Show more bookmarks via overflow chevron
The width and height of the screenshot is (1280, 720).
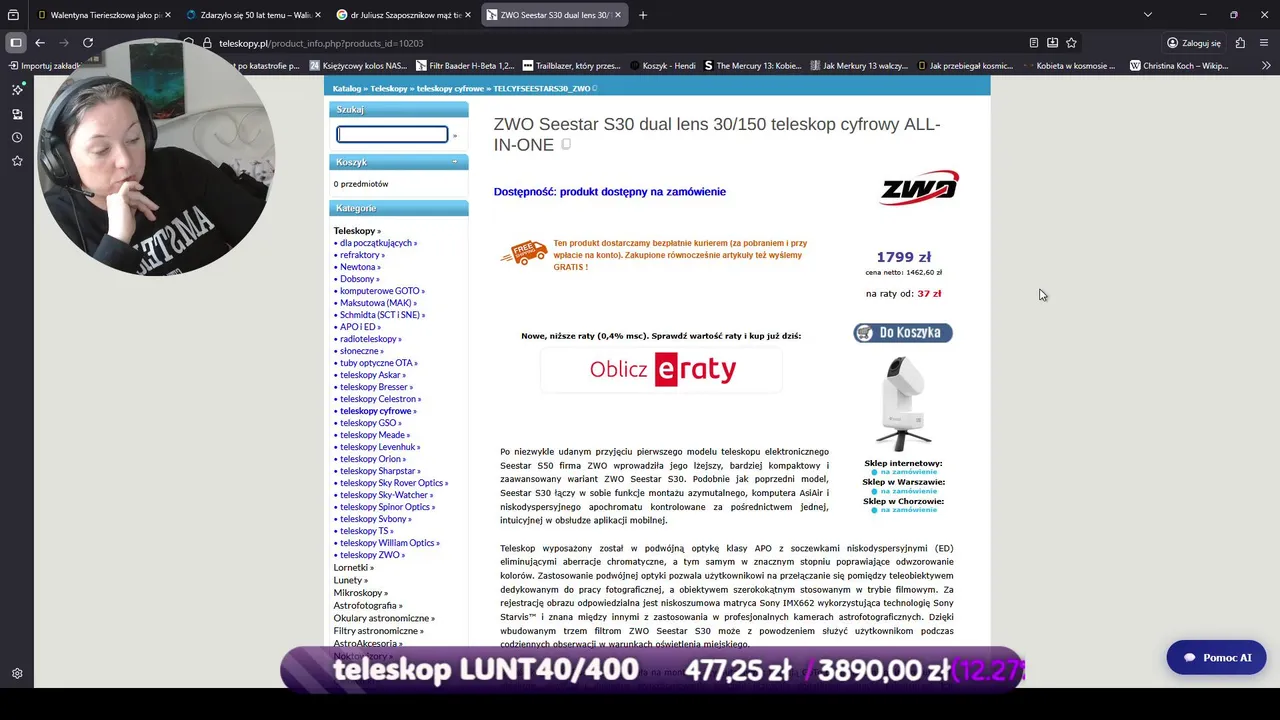pos(1266,66)
